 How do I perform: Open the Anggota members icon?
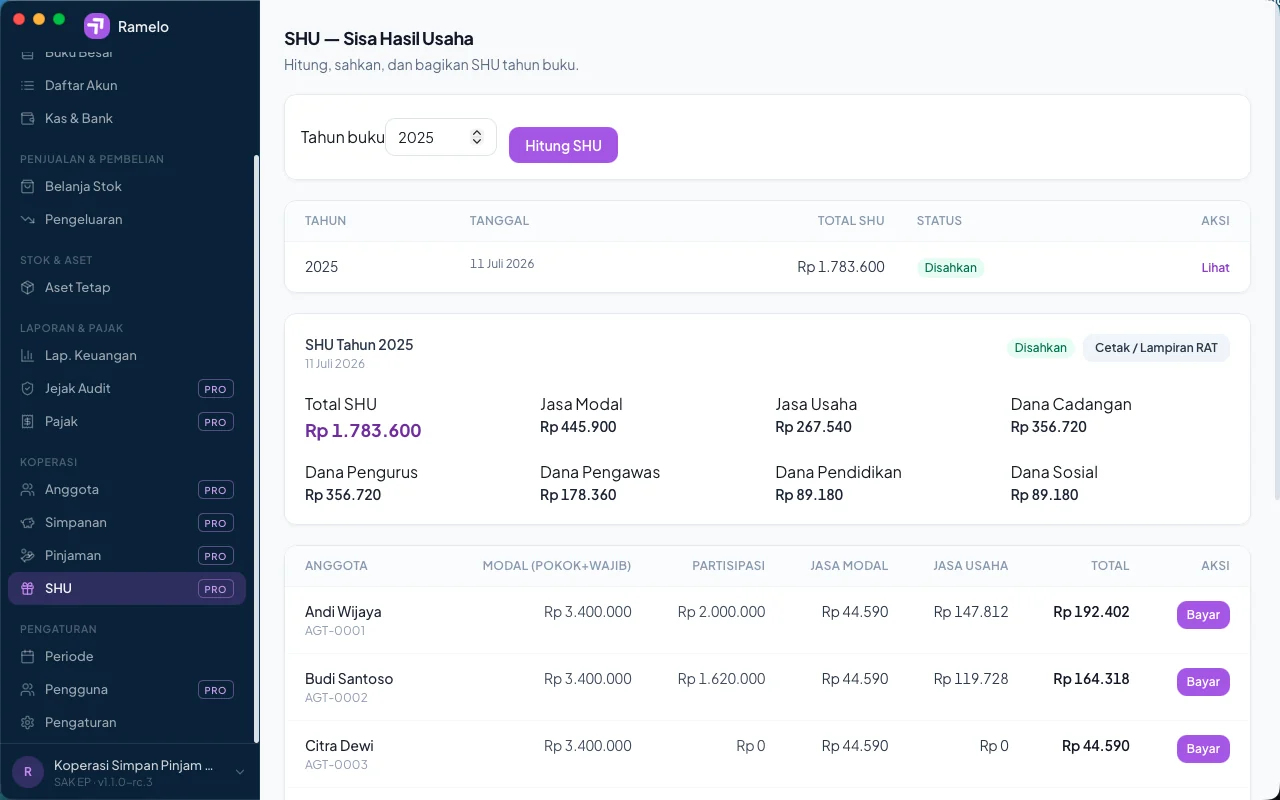[28, 489]
